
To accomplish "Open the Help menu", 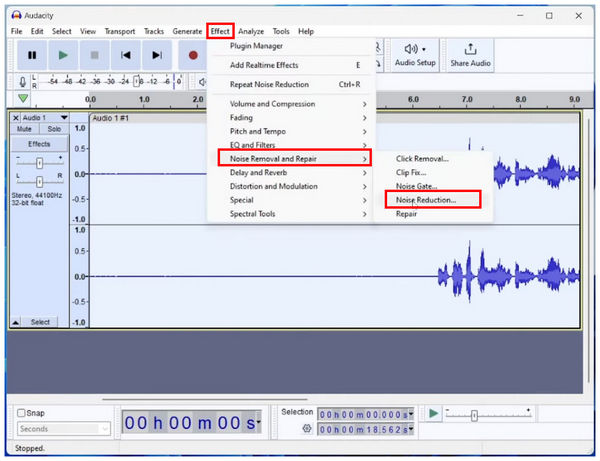I will click(x=306, y=31).
